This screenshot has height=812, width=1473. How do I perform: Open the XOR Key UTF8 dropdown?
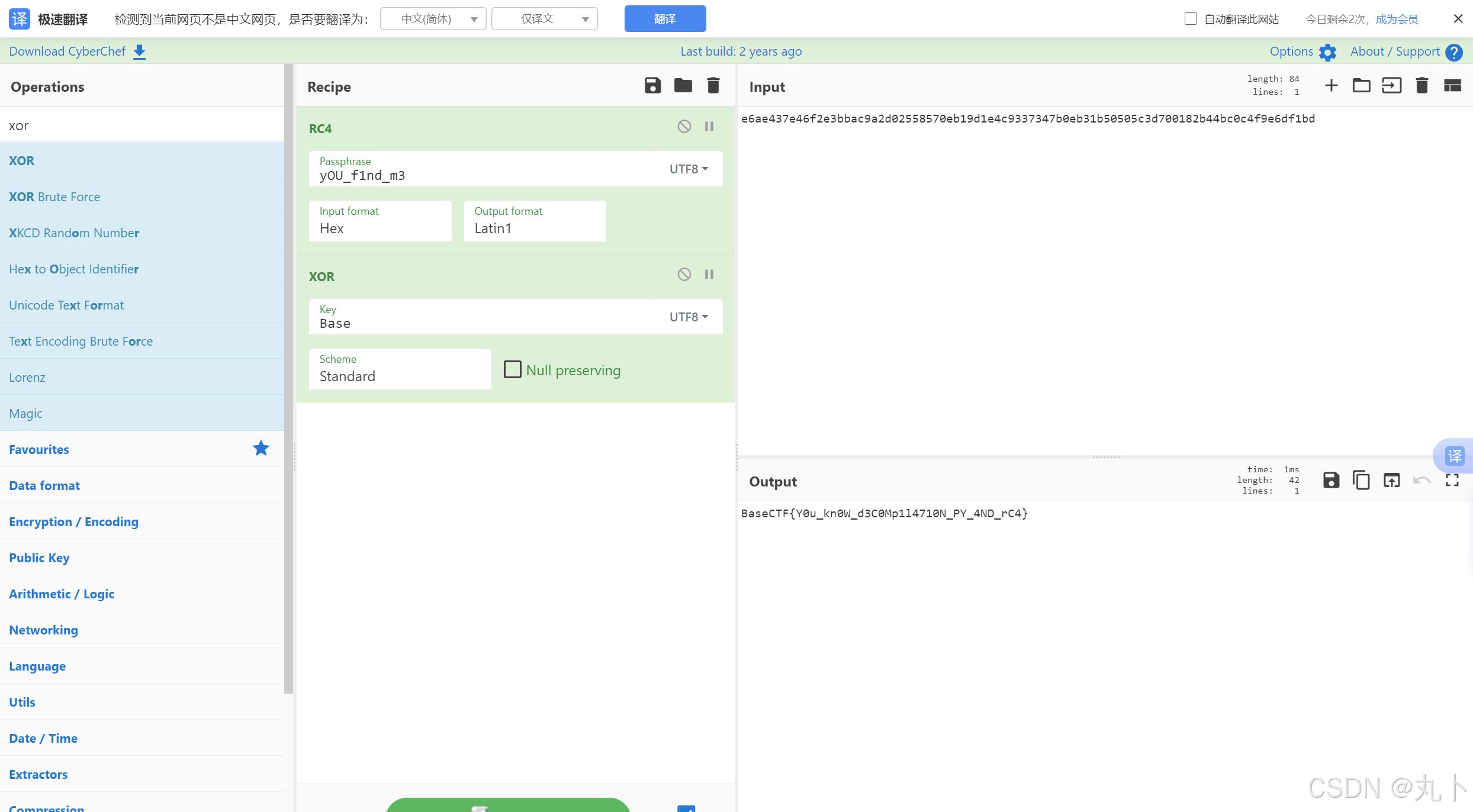point(689,317)
